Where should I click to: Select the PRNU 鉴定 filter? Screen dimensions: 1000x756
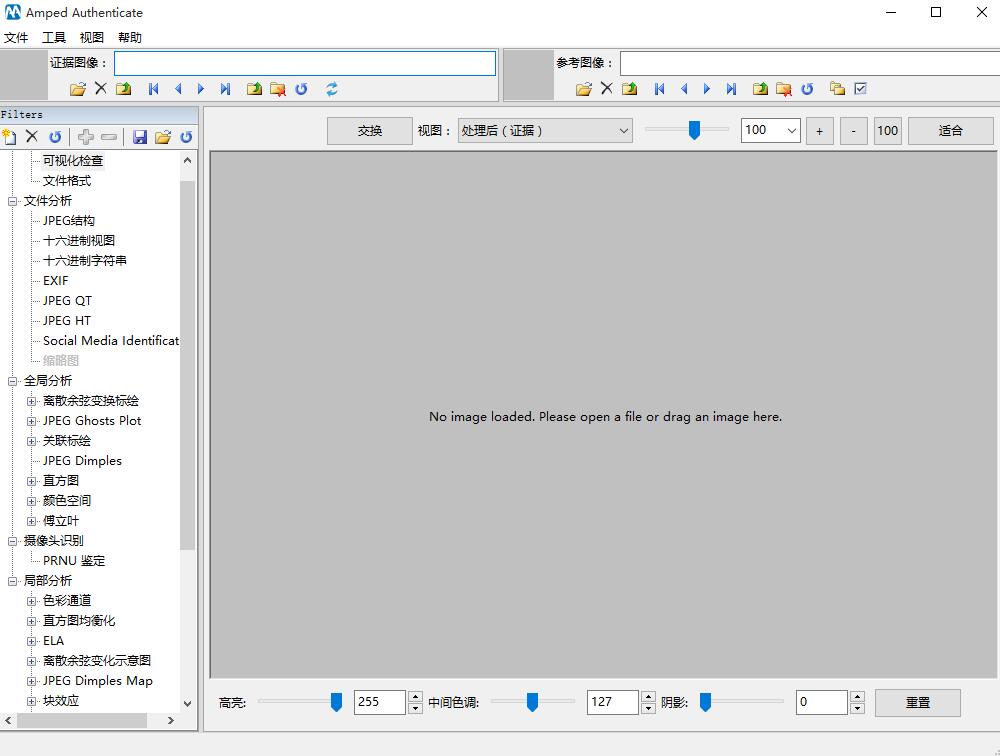[x=74, y=561]
